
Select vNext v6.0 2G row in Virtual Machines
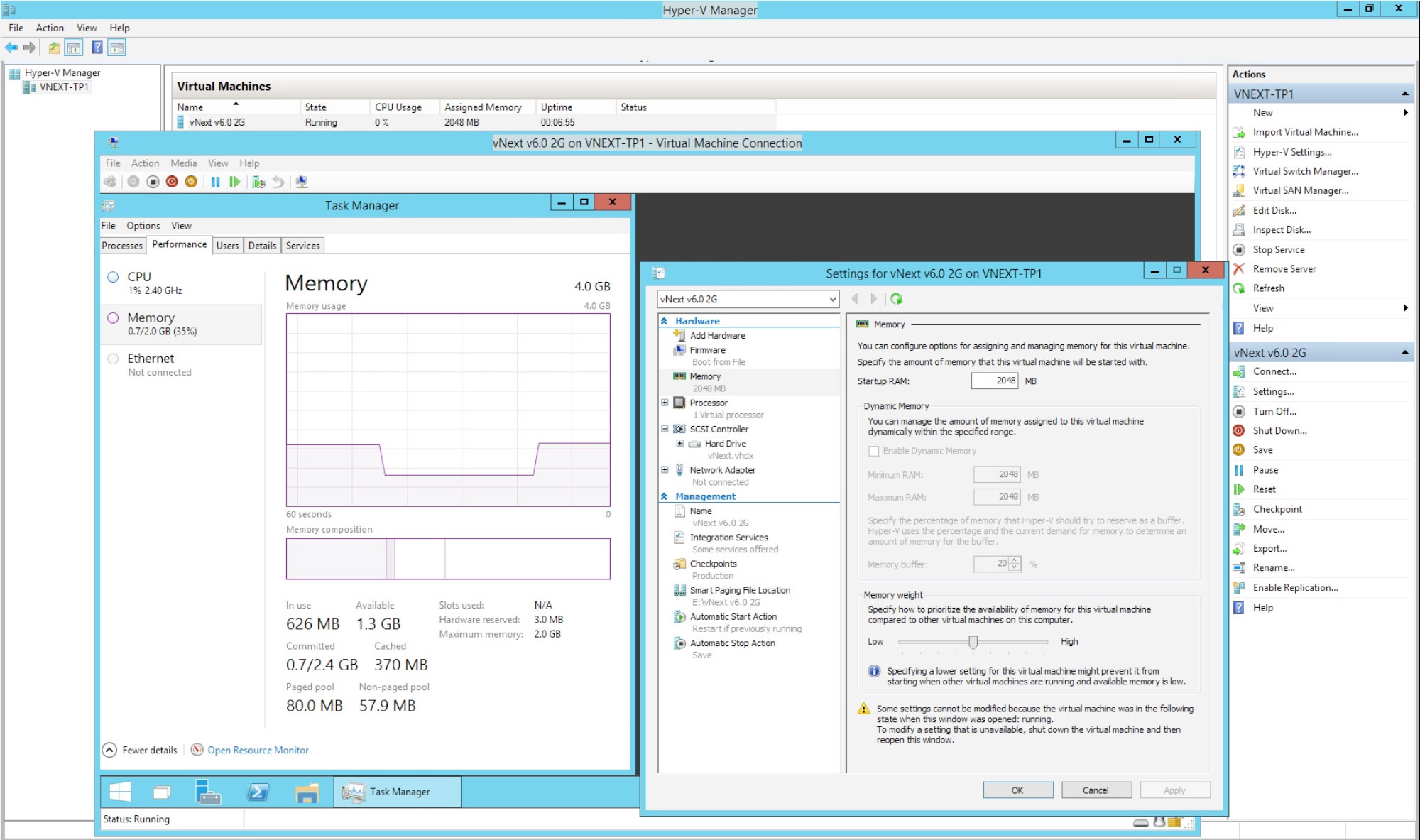tap(476, 123)
